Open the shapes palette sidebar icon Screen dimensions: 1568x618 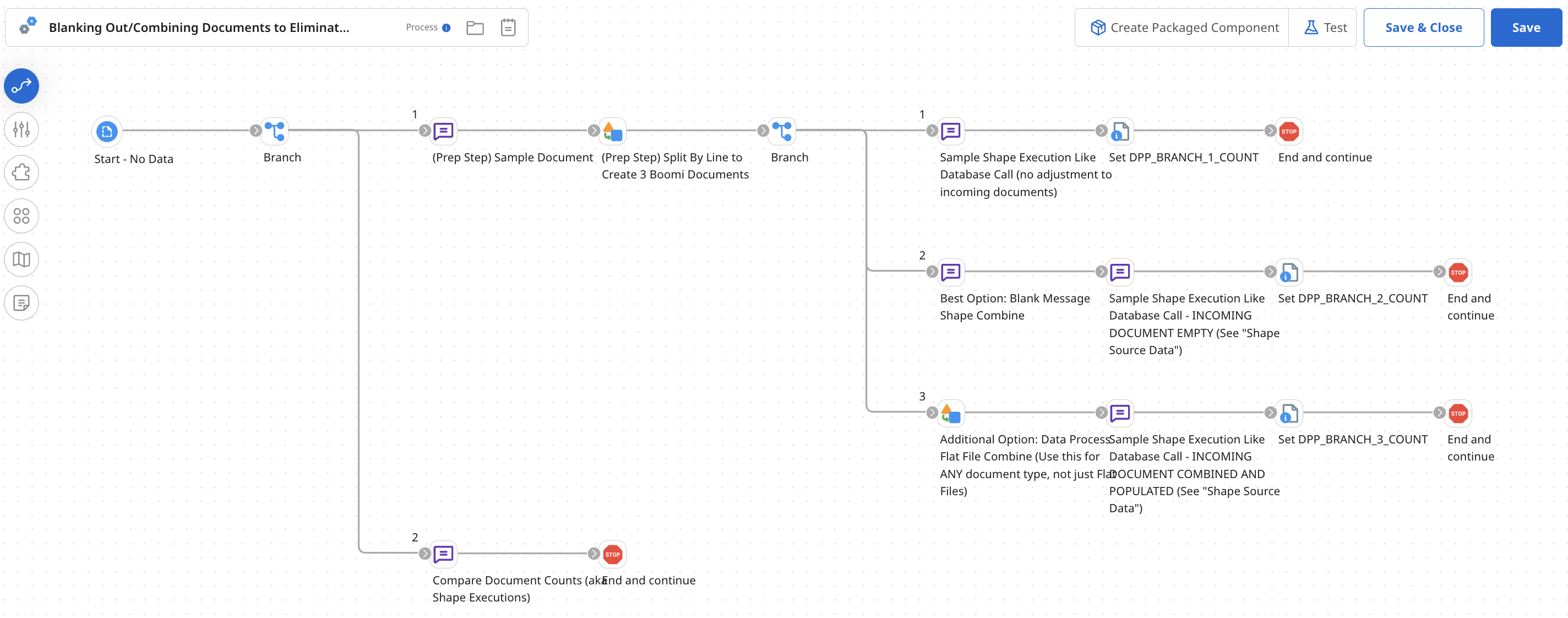[x=21, y=215]
